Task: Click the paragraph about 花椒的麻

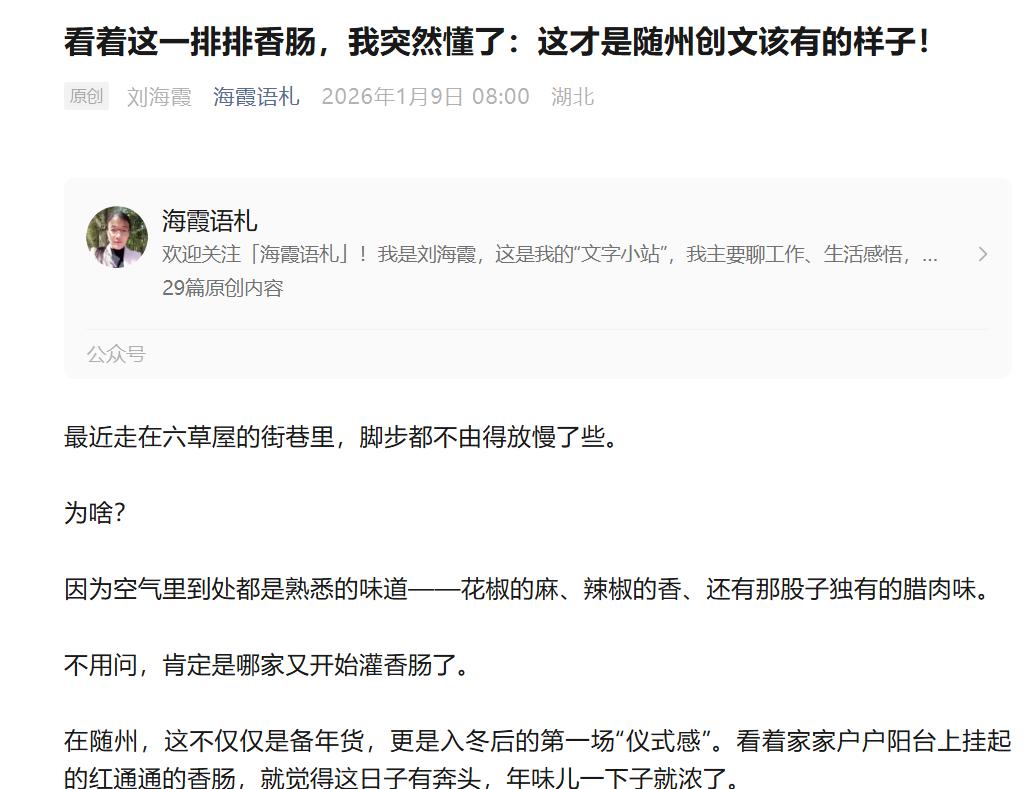Action: 527,589
